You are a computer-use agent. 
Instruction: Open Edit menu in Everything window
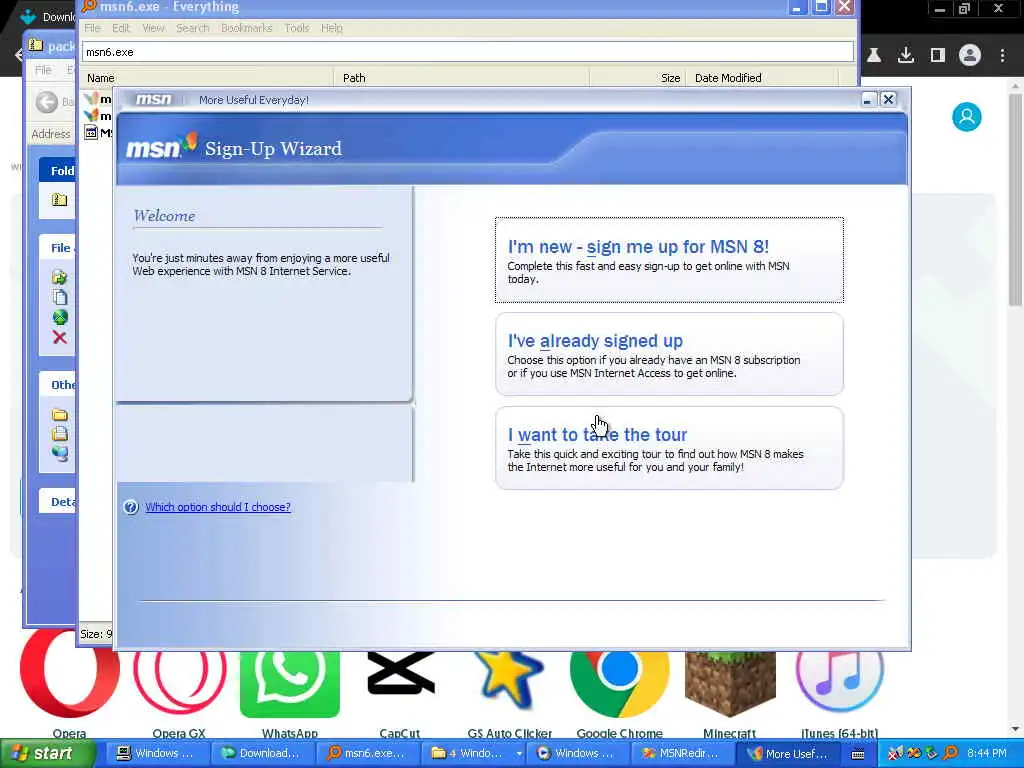coord(121,28)
